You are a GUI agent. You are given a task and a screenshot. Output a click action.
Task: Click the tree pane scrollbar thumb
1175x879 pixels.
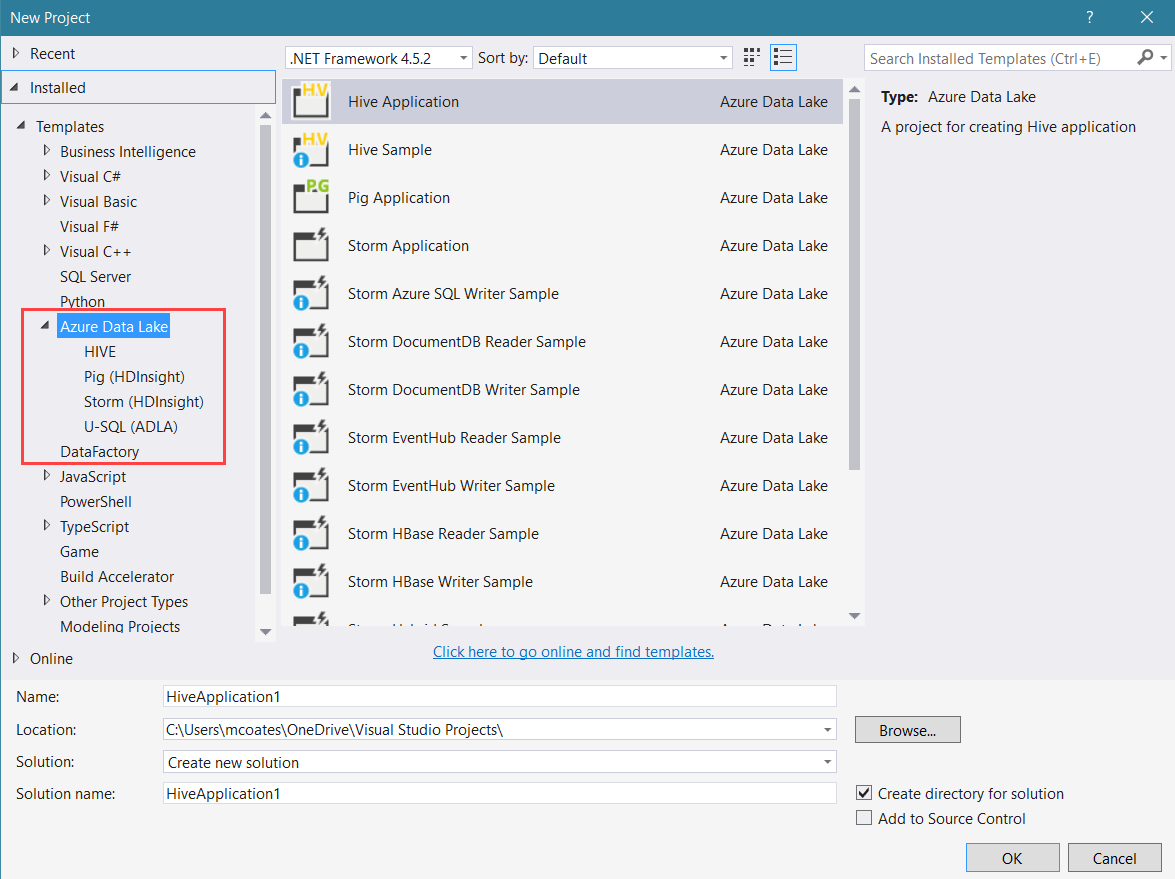pyautogui.click(x=265, y=360)
